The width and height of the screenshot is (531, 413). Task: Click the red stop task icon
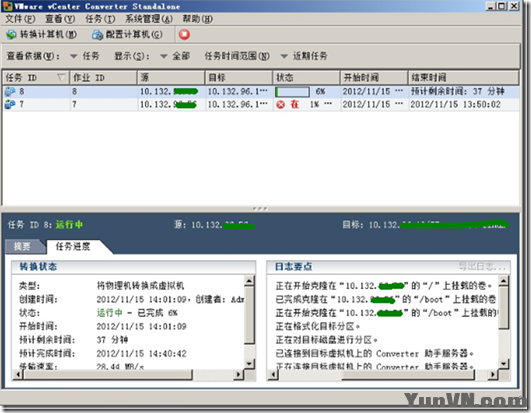tap(184, 34)
